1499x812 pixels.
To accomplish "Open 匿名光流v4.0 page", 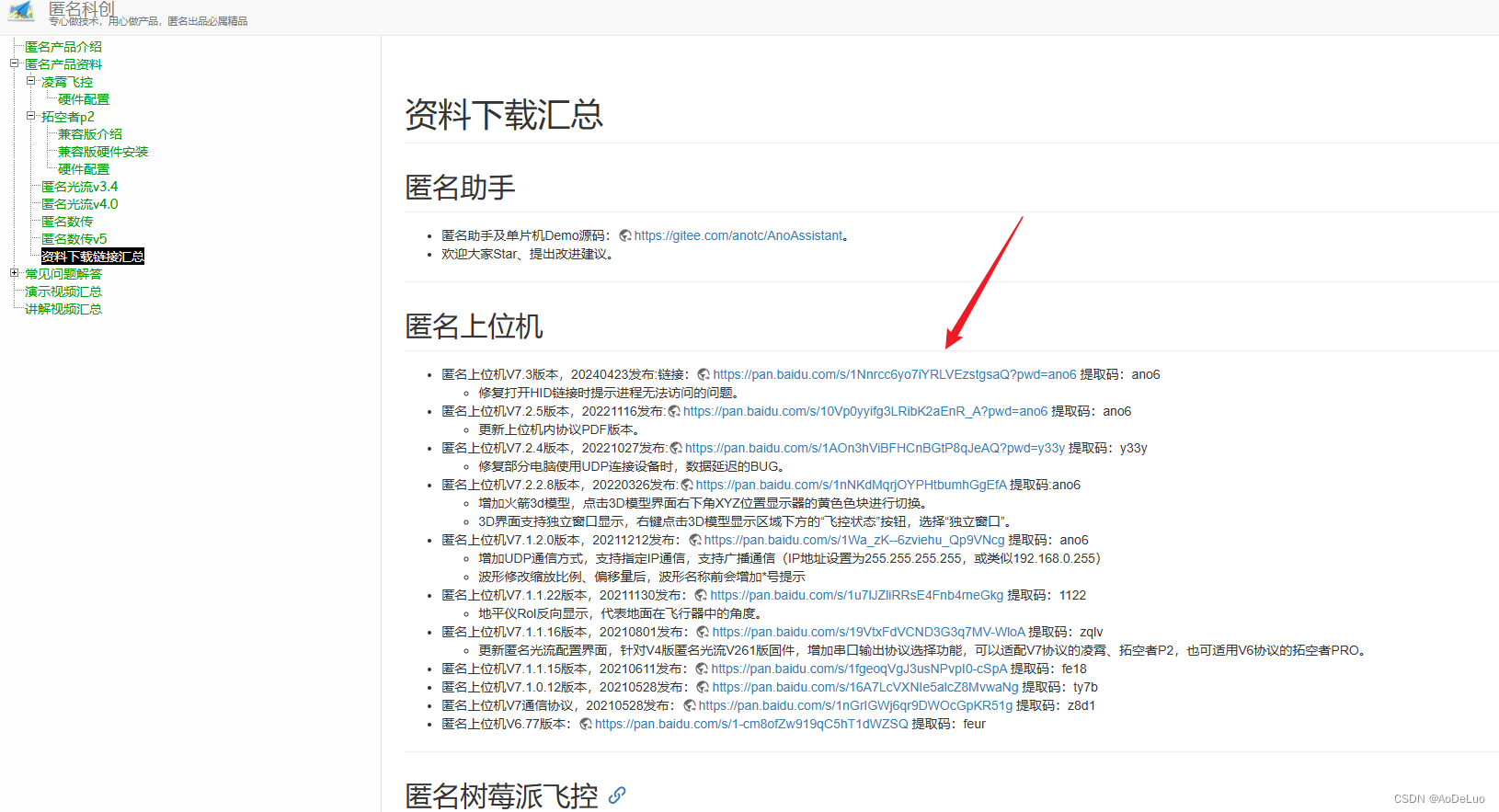I will point(80,204).
